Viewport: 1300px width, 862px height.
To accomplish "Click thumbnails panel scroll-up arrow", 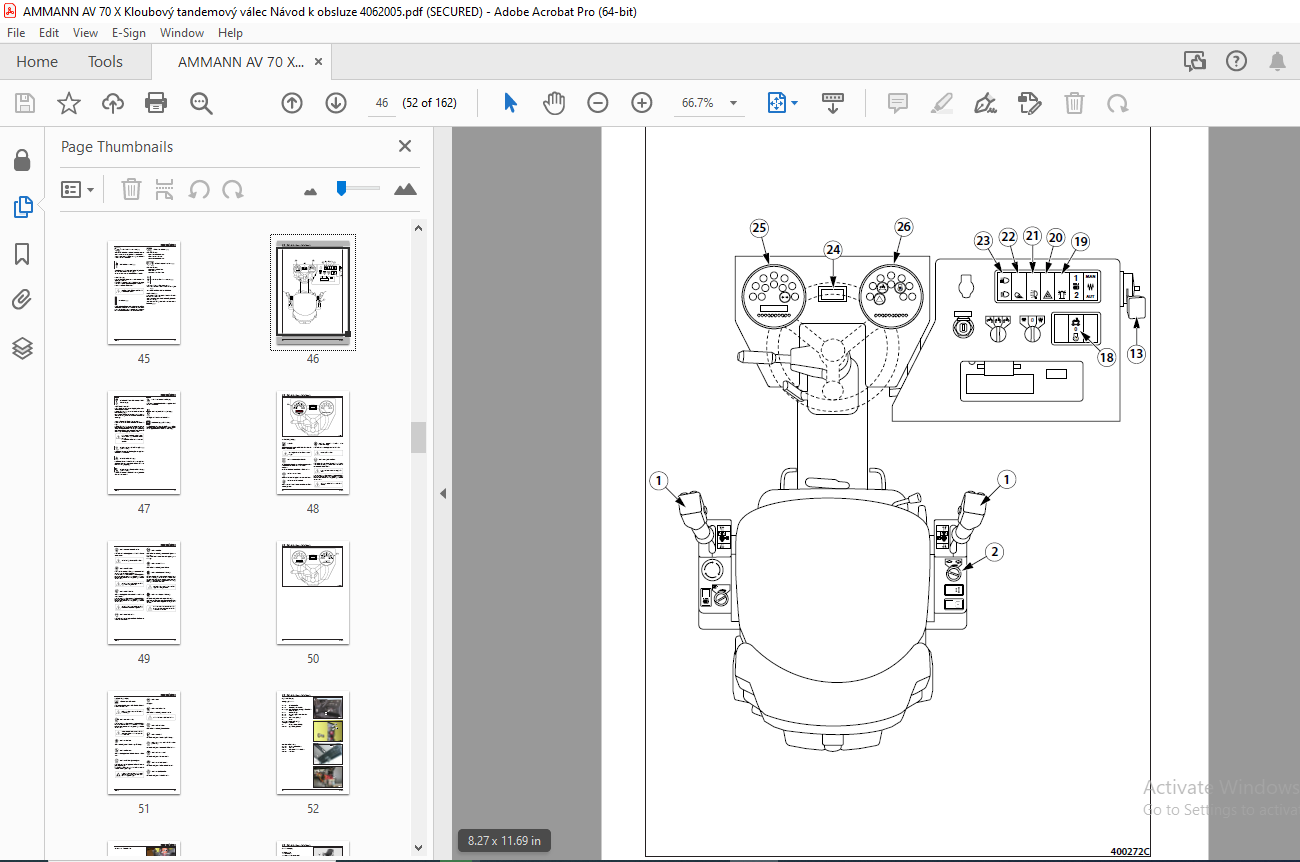I will click(x=419, y=228).
